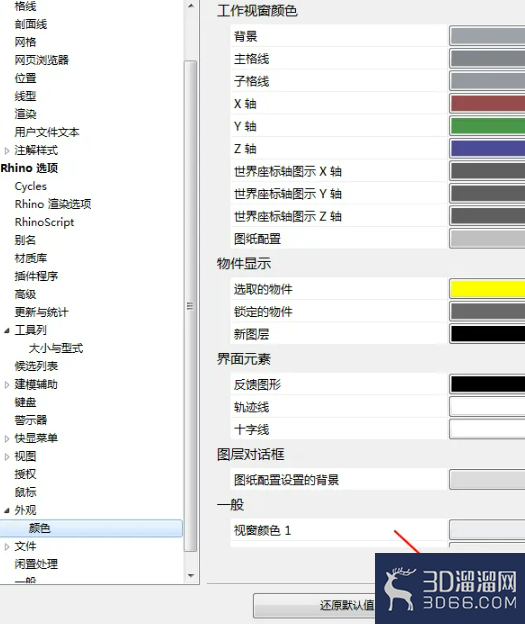The width and height of the screenshot is (525, 624).
Task: Open the 视窗颜色 1 color swatch
Action: (487, 530)
